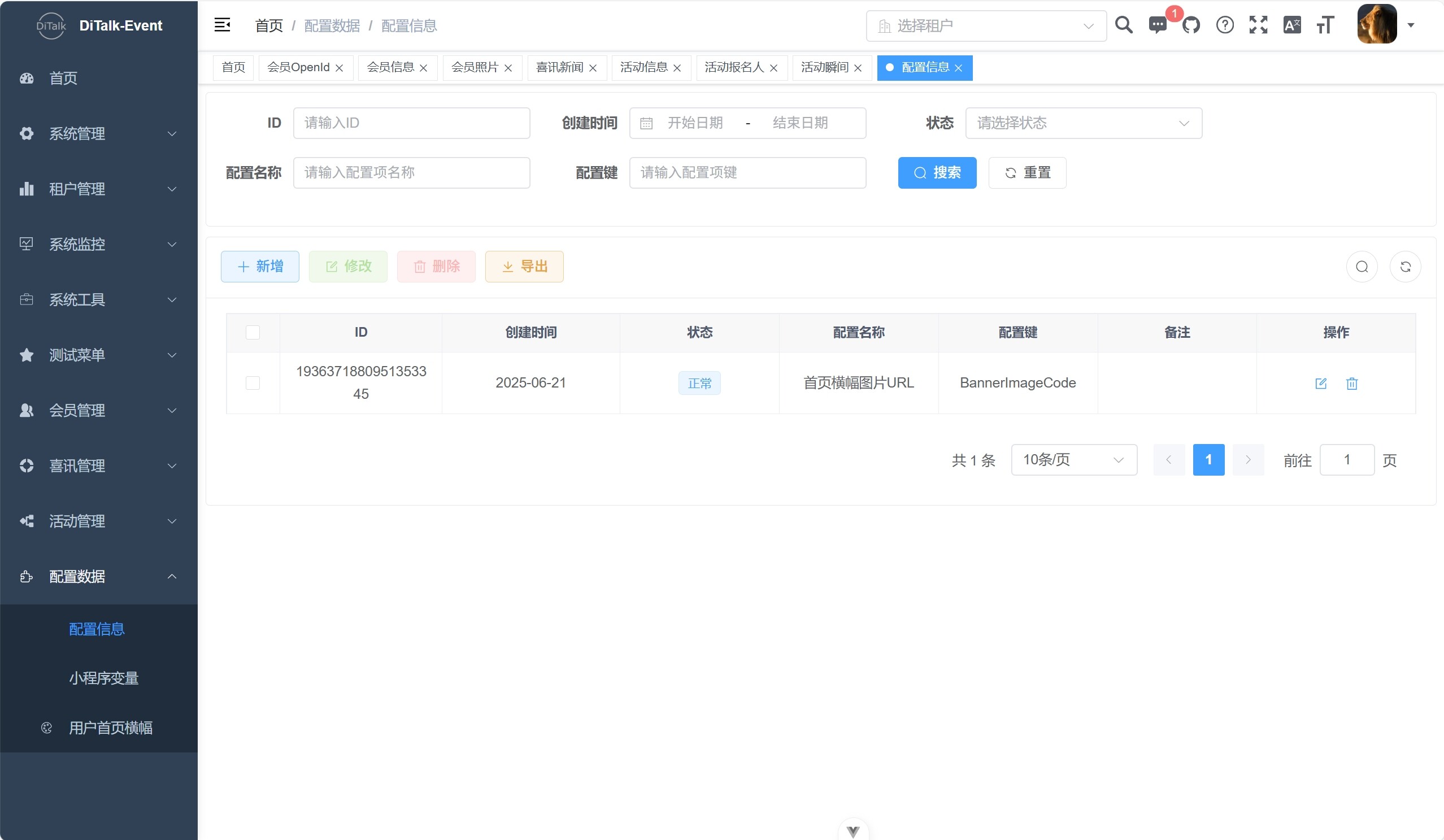The image size is (1444, 840).
Task: Check the row checkbox for 首页横幅图片URL
Action: pyautogui.click(x=253, y=383)
